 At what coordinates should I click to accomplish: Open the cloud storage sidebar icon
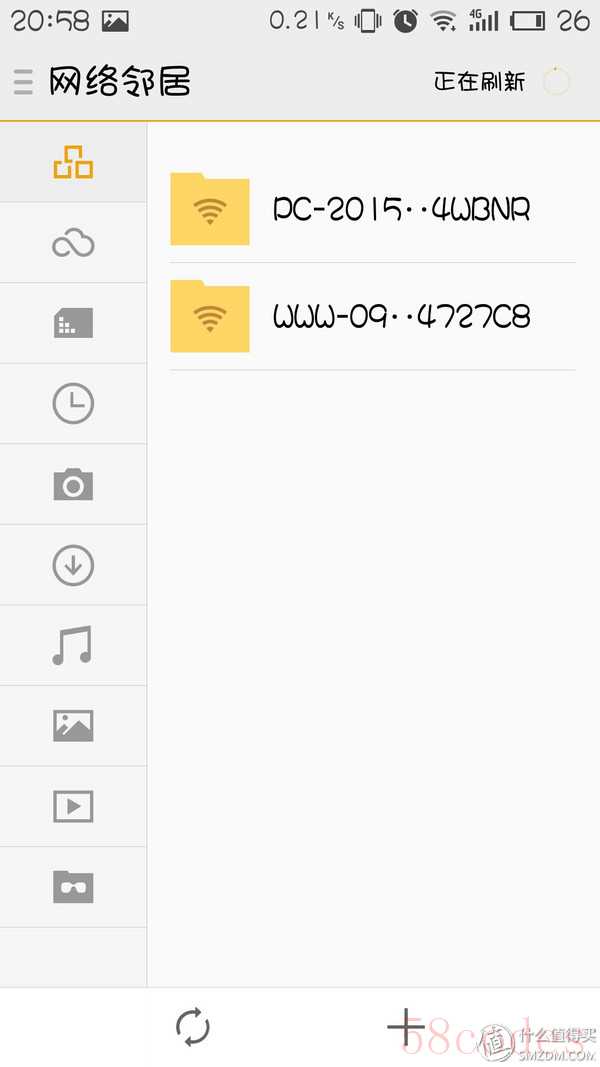point(73,243)
